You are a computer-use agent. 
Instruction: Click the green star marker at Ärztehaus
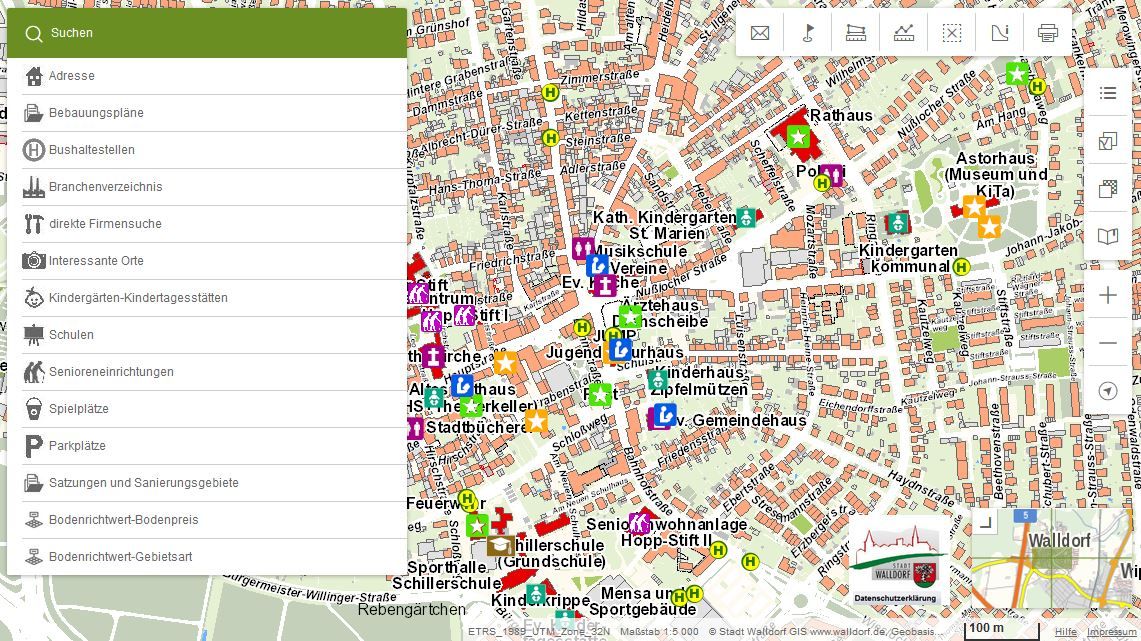[630, 316]
